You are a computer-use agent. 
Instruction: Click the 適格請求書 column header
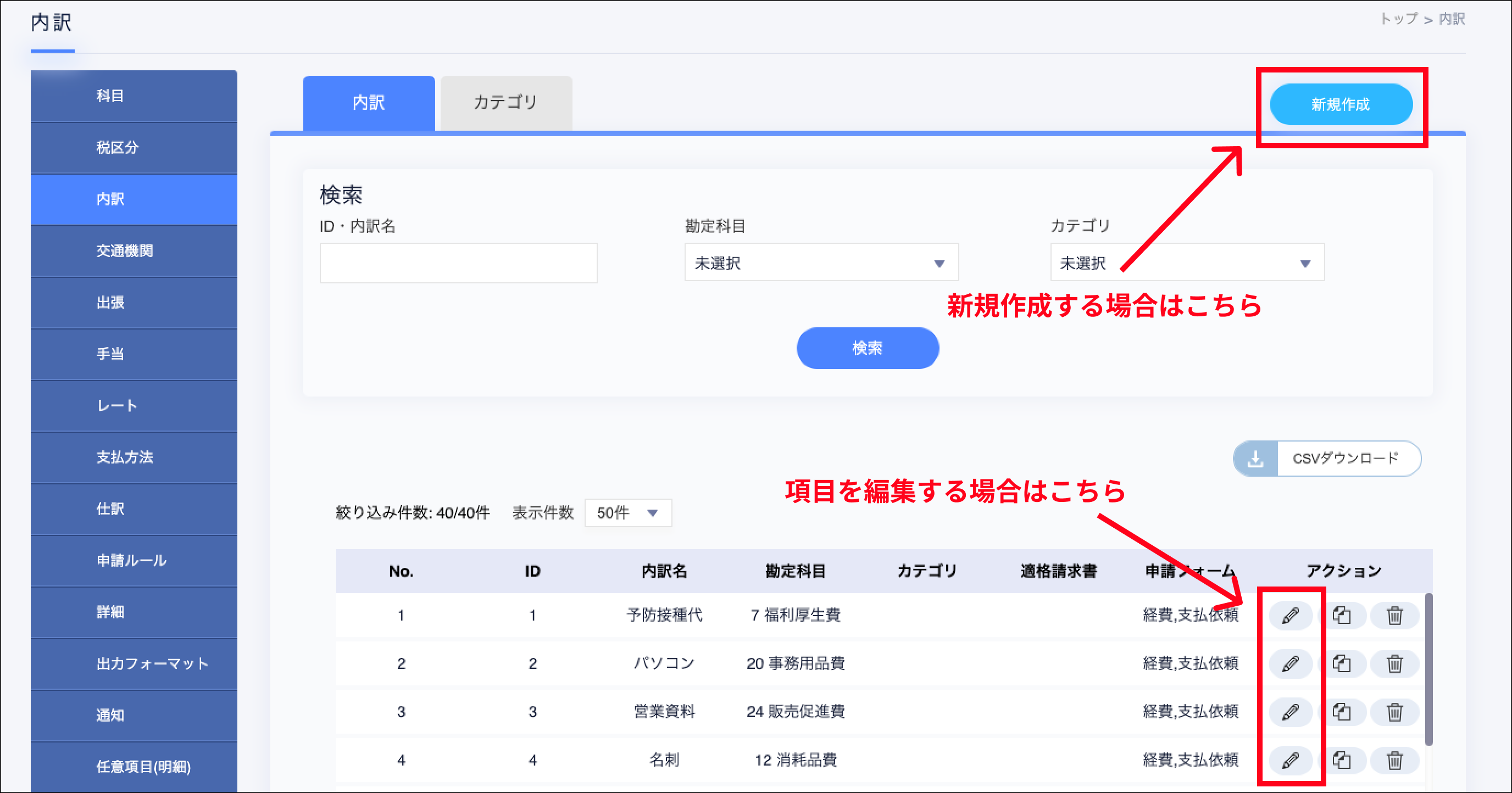pos(1058,571)
